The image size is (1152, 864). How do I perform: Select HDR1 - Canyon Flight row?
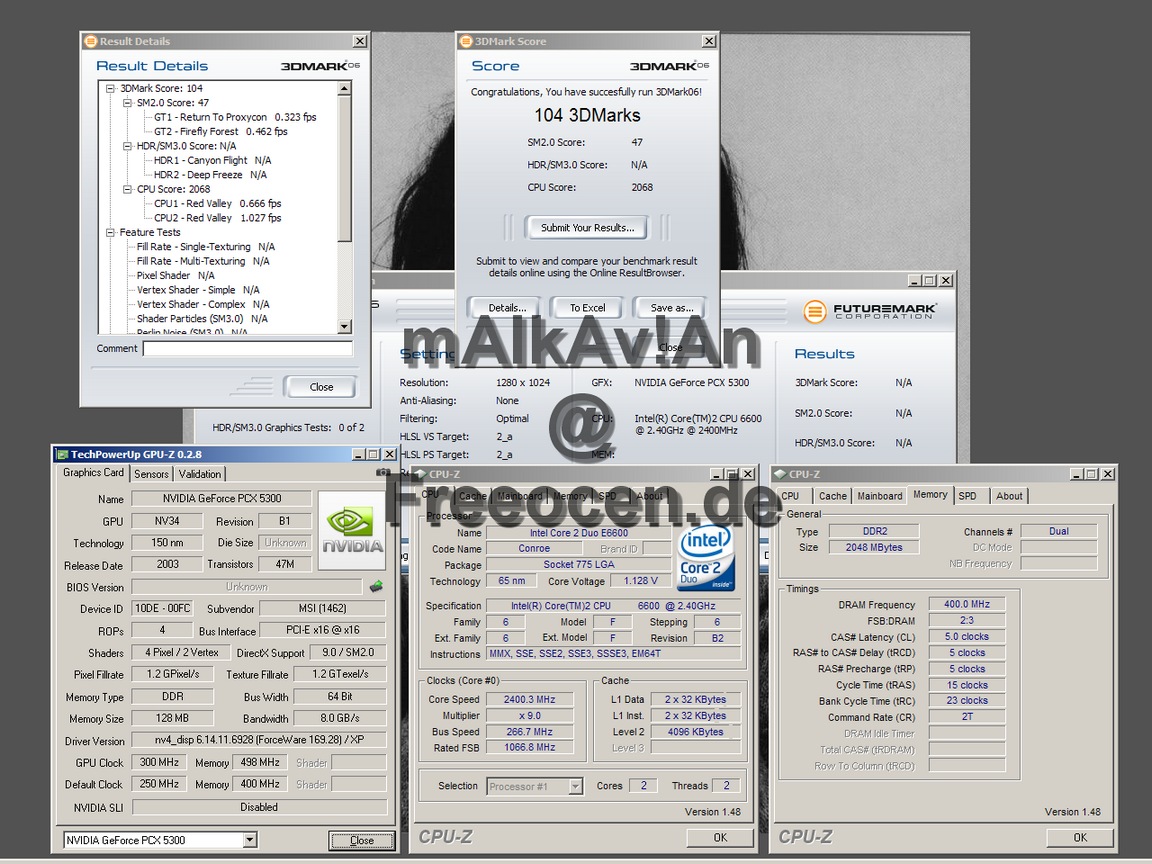click(x=212, y=160)
